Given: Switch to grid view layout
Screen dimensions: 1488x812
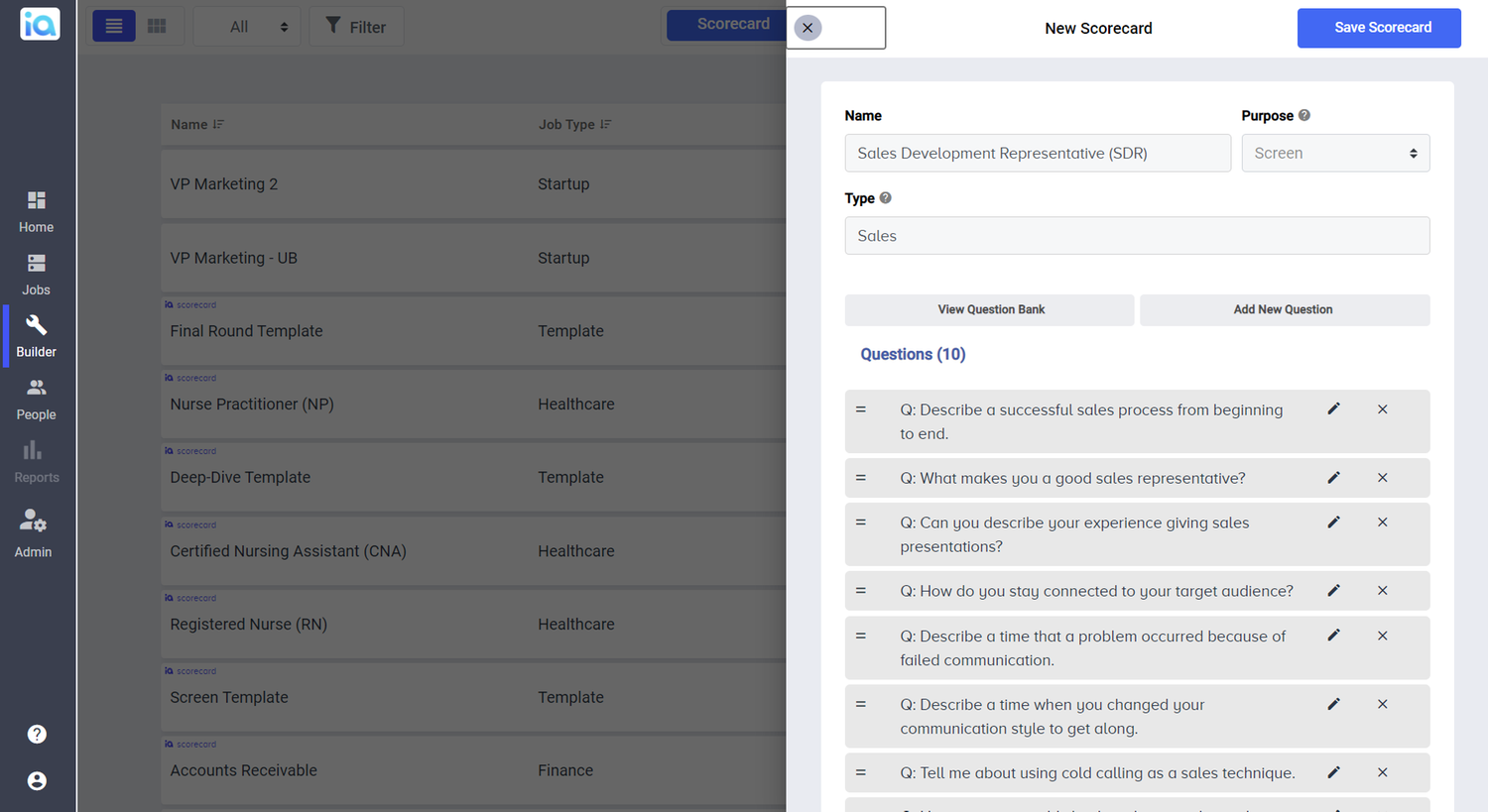Looking at the screenshot, I should point(157,25).
